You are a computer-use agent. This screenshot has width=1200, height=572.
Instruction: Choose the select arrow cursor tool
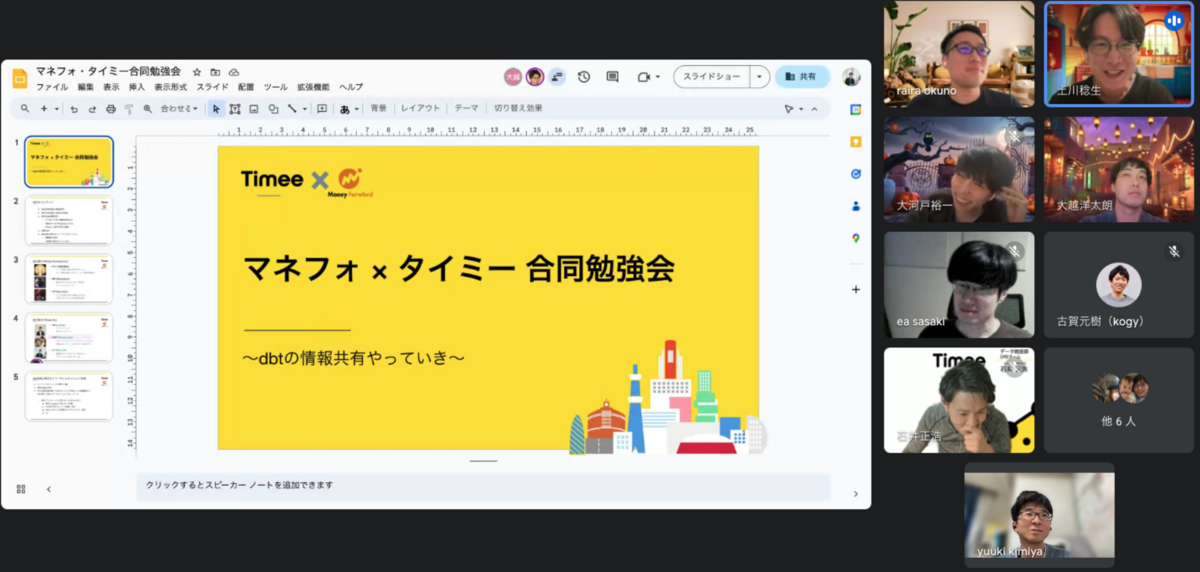tap(217, 108)
